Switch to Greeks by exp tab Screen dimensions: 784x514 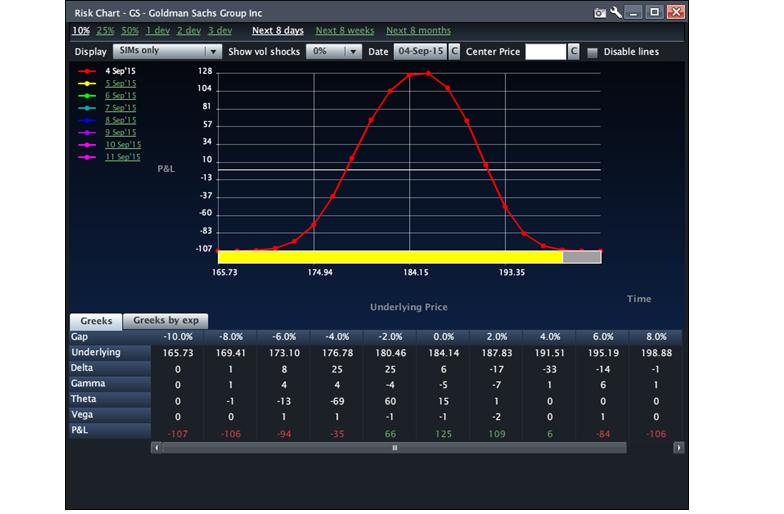pyautogui.click(x=166, y=321)
